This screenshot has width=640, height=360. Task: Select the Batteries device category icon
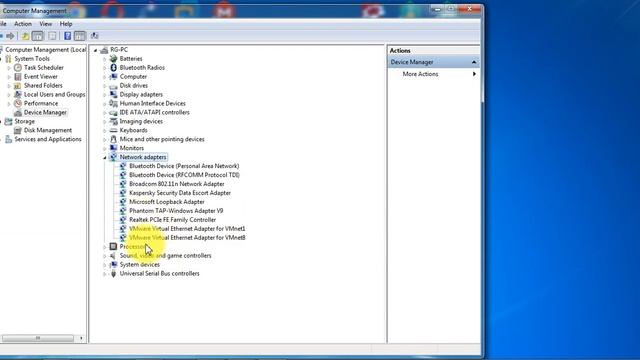[x=113, y=59]
